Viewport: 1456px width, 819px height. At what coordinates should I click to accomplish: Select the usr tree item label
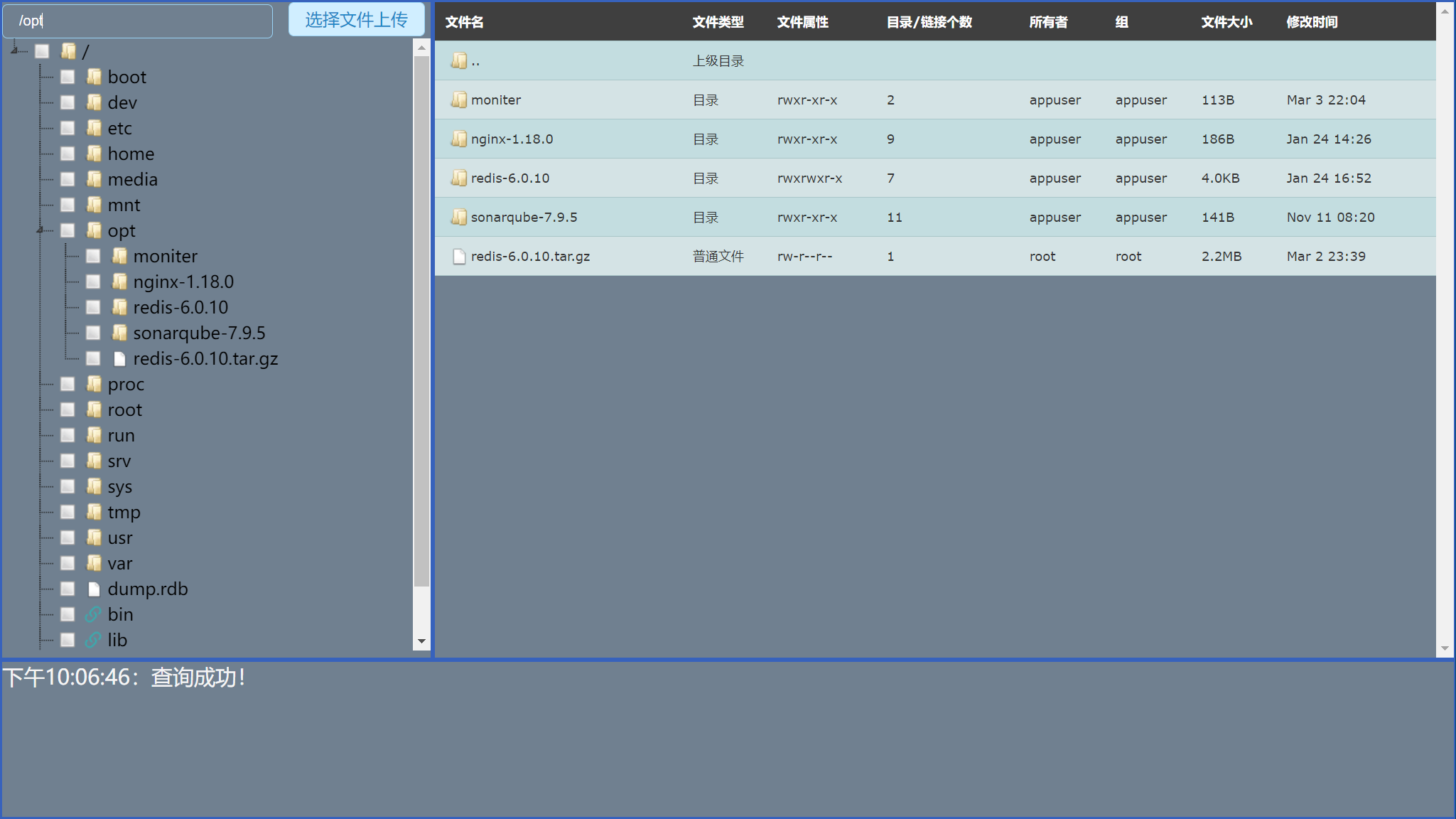coord(120,537)
